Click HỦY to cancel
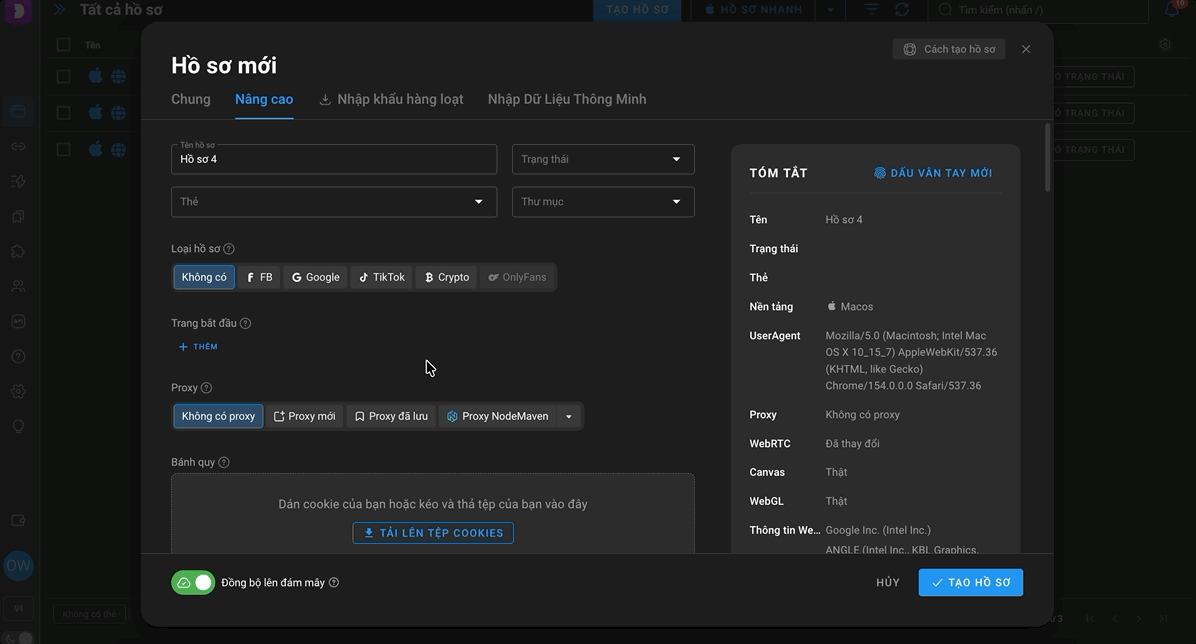Image resolution: width=1196 pixels, height=644 pixels. 888,582
